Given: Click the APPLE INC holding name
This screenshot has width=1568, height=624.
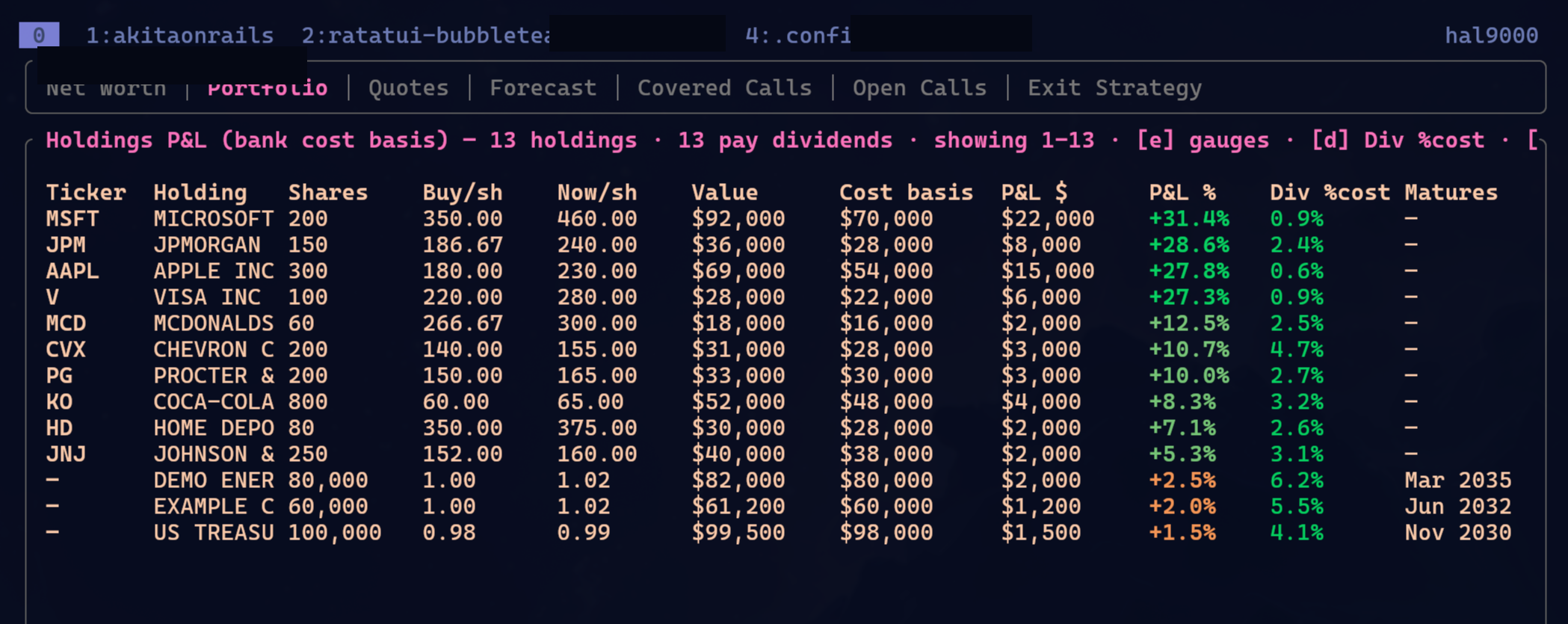Looking at the screenshot, I should pyautogui.click(x=214, y=271).
